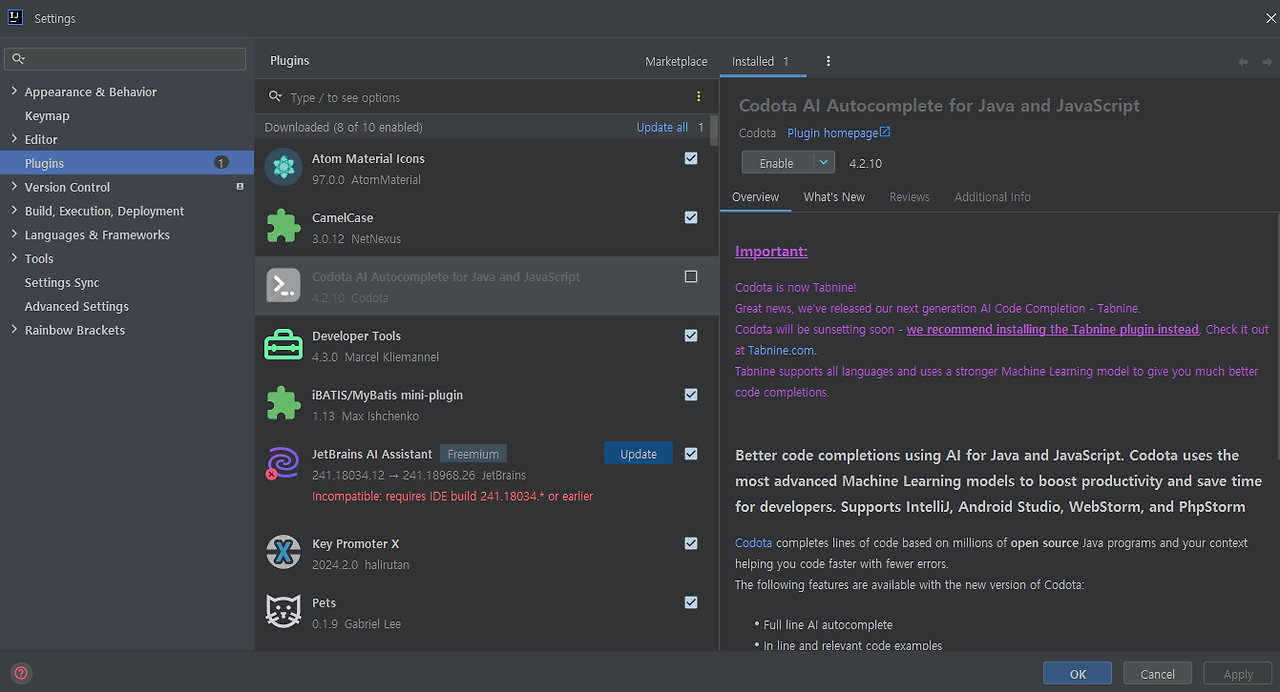Expand Build, Execution, Deployment section
The width and height of the screenshot is (1280, 692).
click(14, 211)
